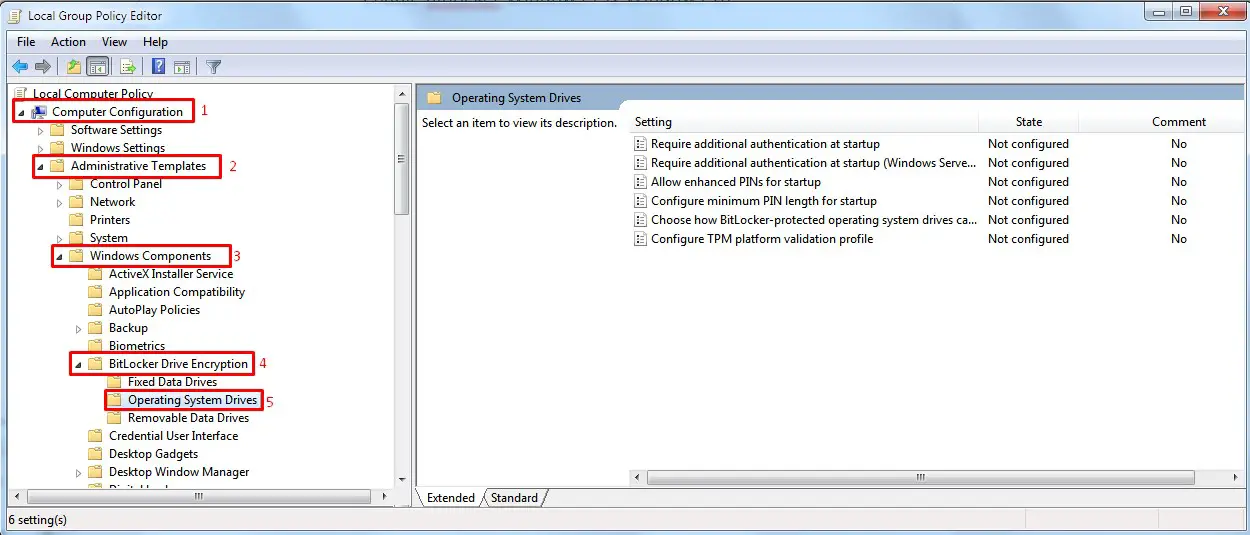Image resolution: width=1250 pixels, height=535 pixels.
Task: Click the Export List toolbar icon
Action: click(128, 67)
